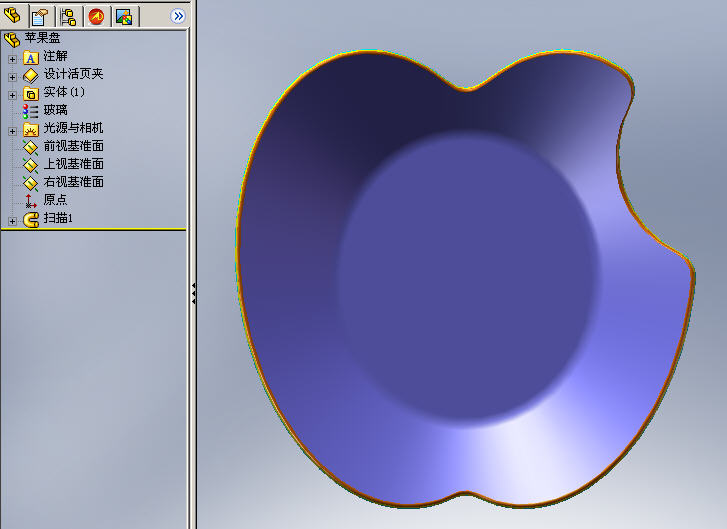
Task: Select the 右视基准面 right plane
Action: 73,182
